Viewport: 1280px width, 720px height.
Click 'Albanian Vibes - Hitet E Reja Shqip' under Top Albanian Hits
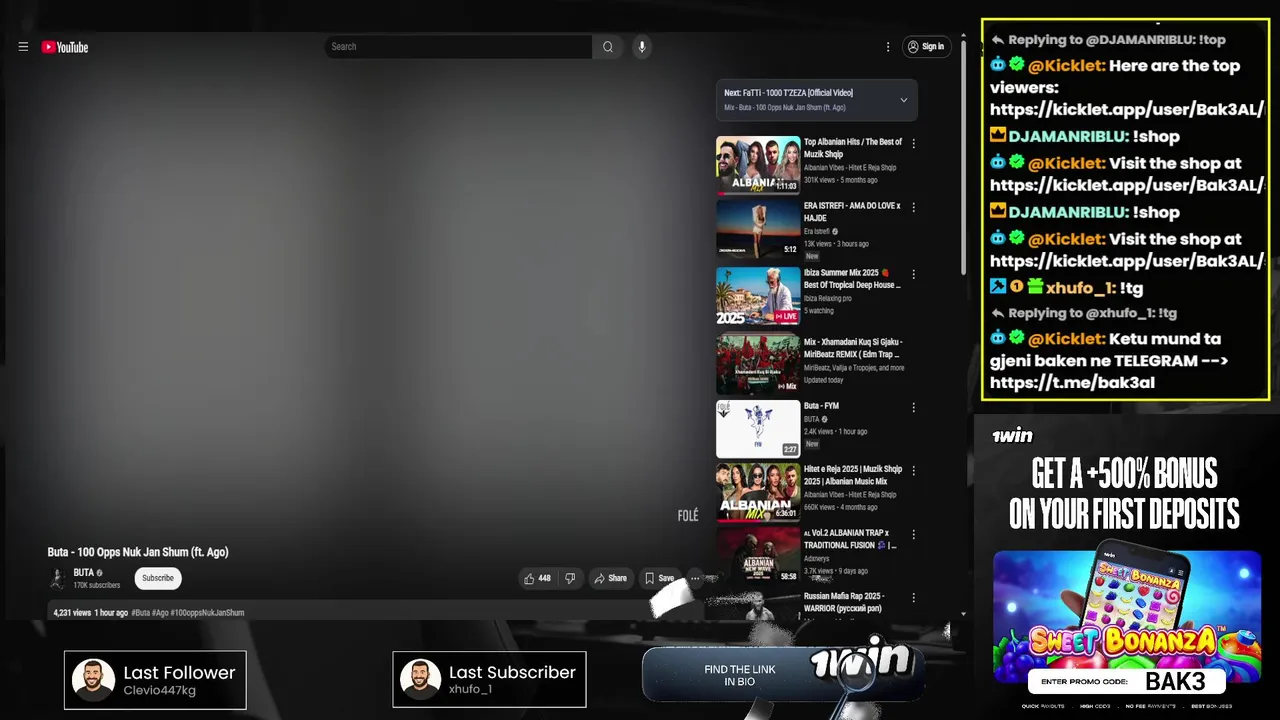[x=850, y=168]
